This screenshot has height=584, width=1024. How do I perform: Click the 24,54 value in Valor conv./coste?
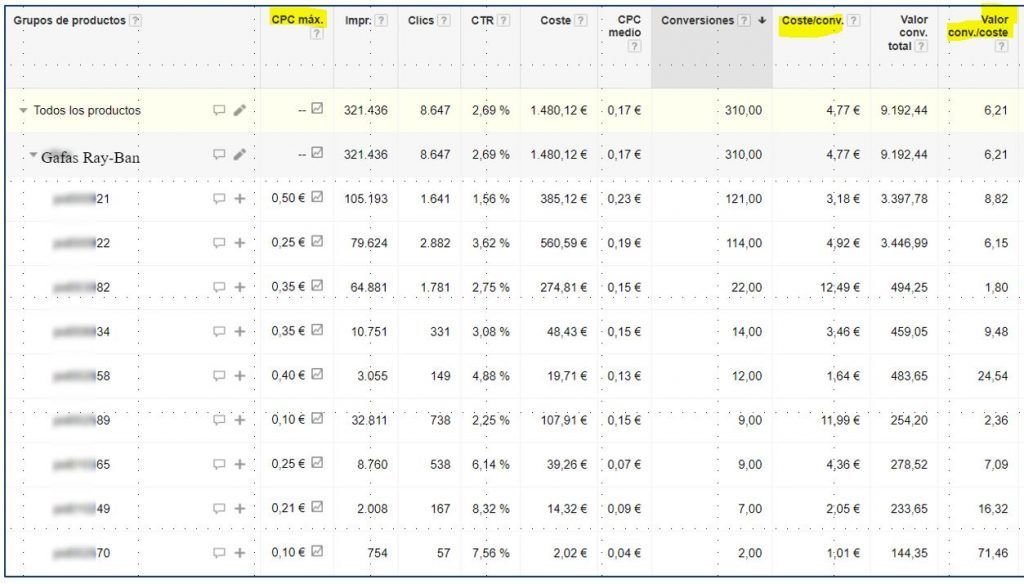pos(993,376)
